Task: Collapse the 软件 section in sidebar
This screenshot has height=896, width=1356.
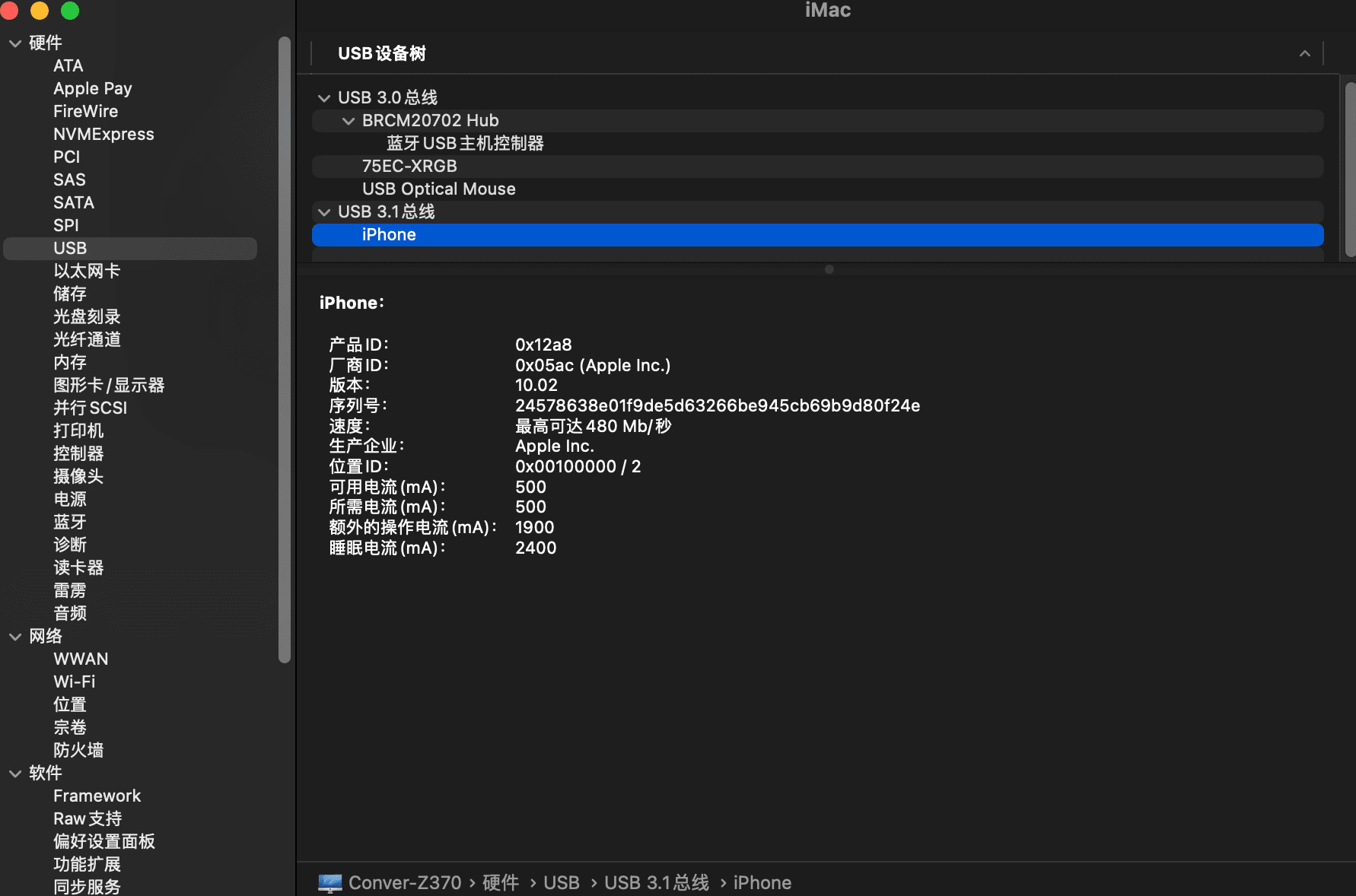Action: click(x=15, y=774)
